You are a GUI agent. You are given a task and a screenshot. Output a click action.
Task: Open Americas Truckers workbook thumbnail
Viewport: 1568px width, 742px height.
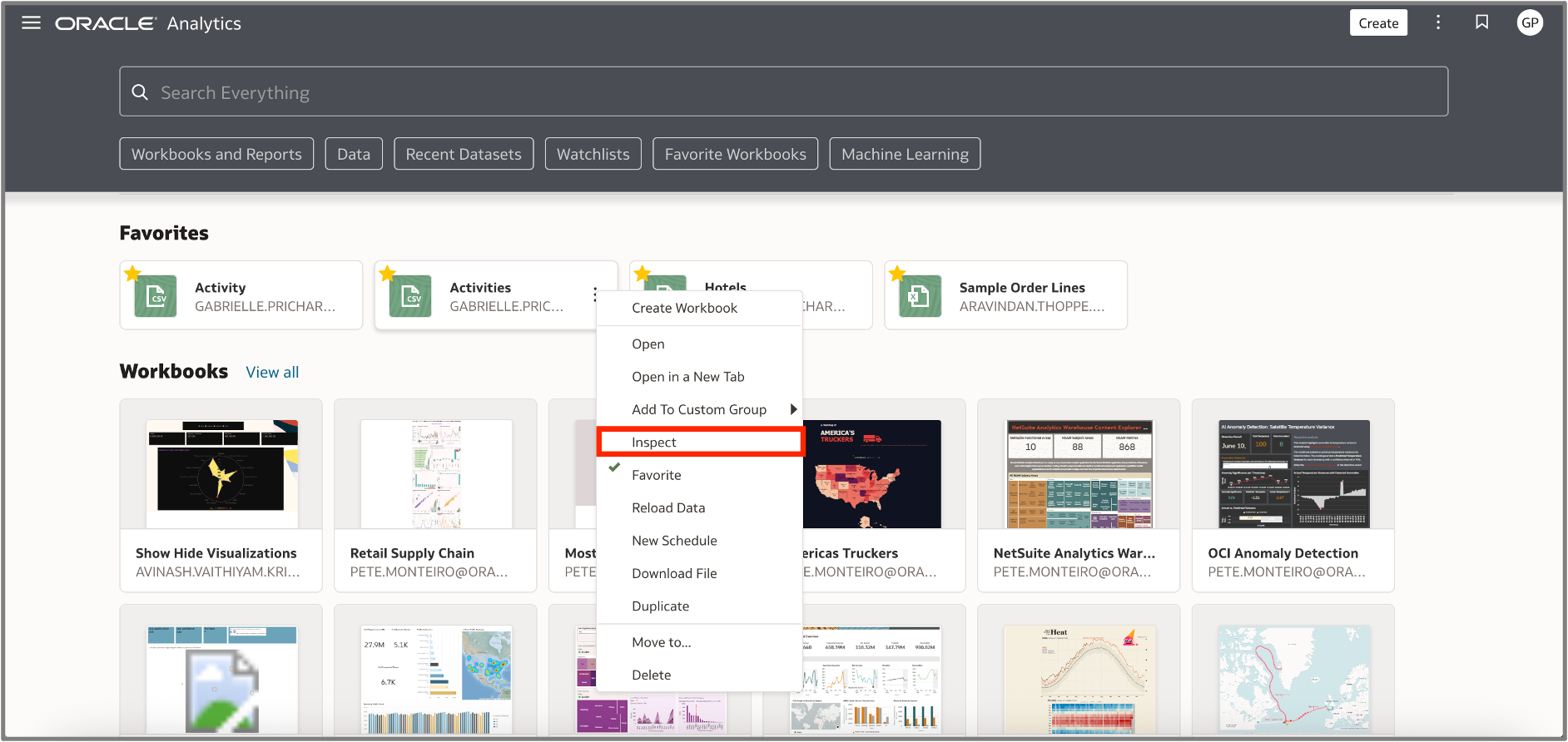click(x=871, y=473)
